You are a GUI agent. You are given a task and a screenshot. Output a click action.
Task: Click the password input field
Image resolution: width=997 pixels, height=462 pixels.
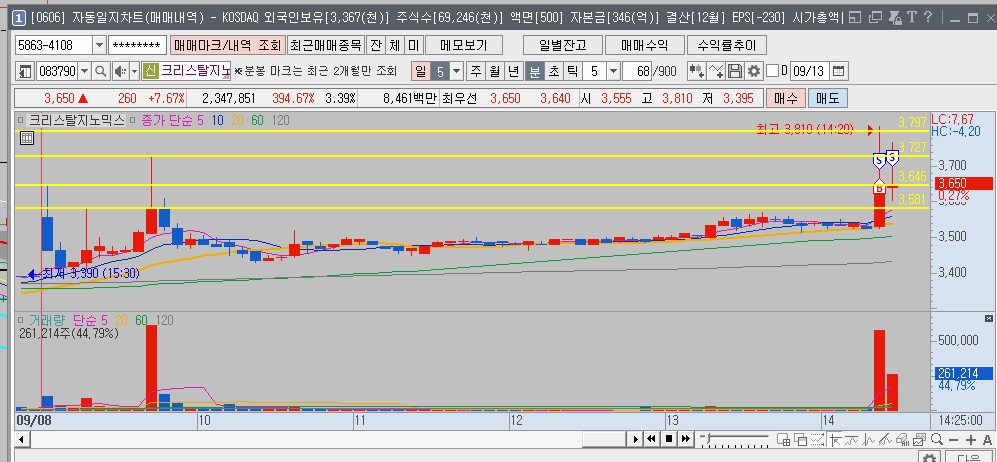click(x=137, y=45)
